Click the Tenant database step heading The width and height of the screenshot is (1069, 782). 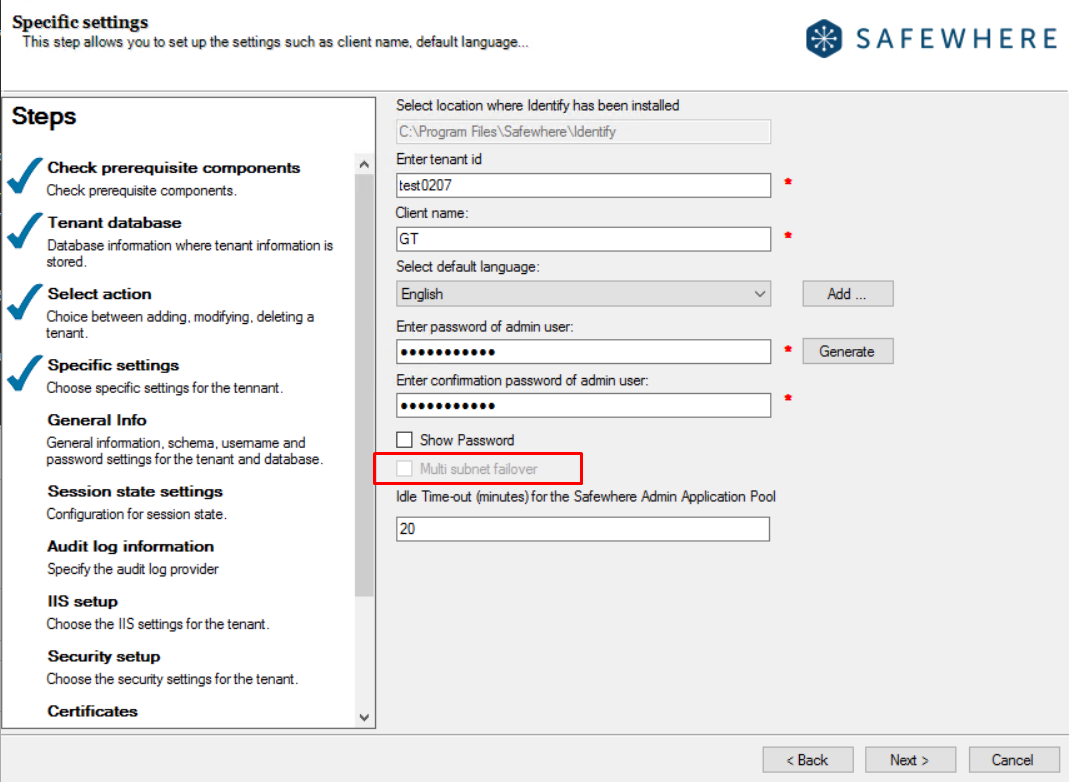click(115, 223)
